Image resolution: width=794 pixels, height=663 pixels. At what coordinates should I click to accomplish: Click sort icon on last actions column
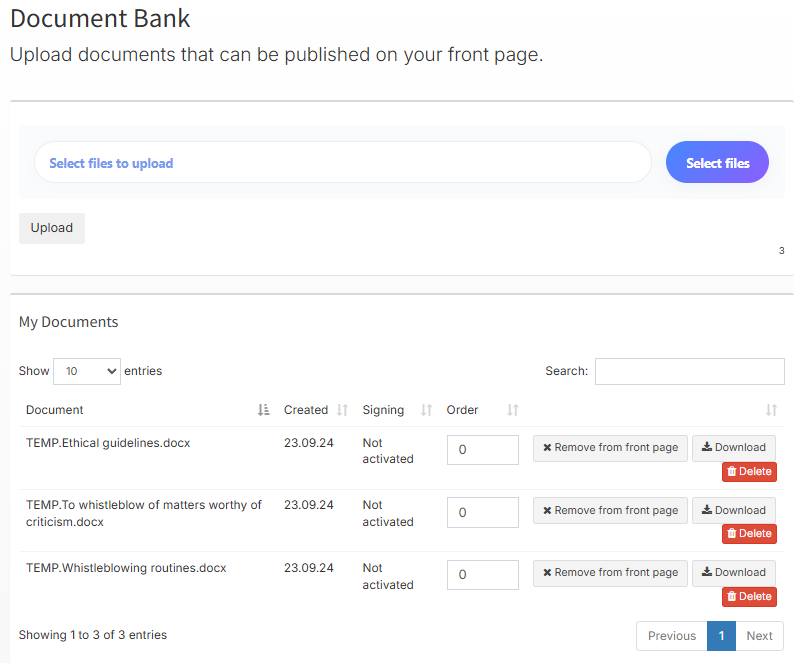point(771,410)
